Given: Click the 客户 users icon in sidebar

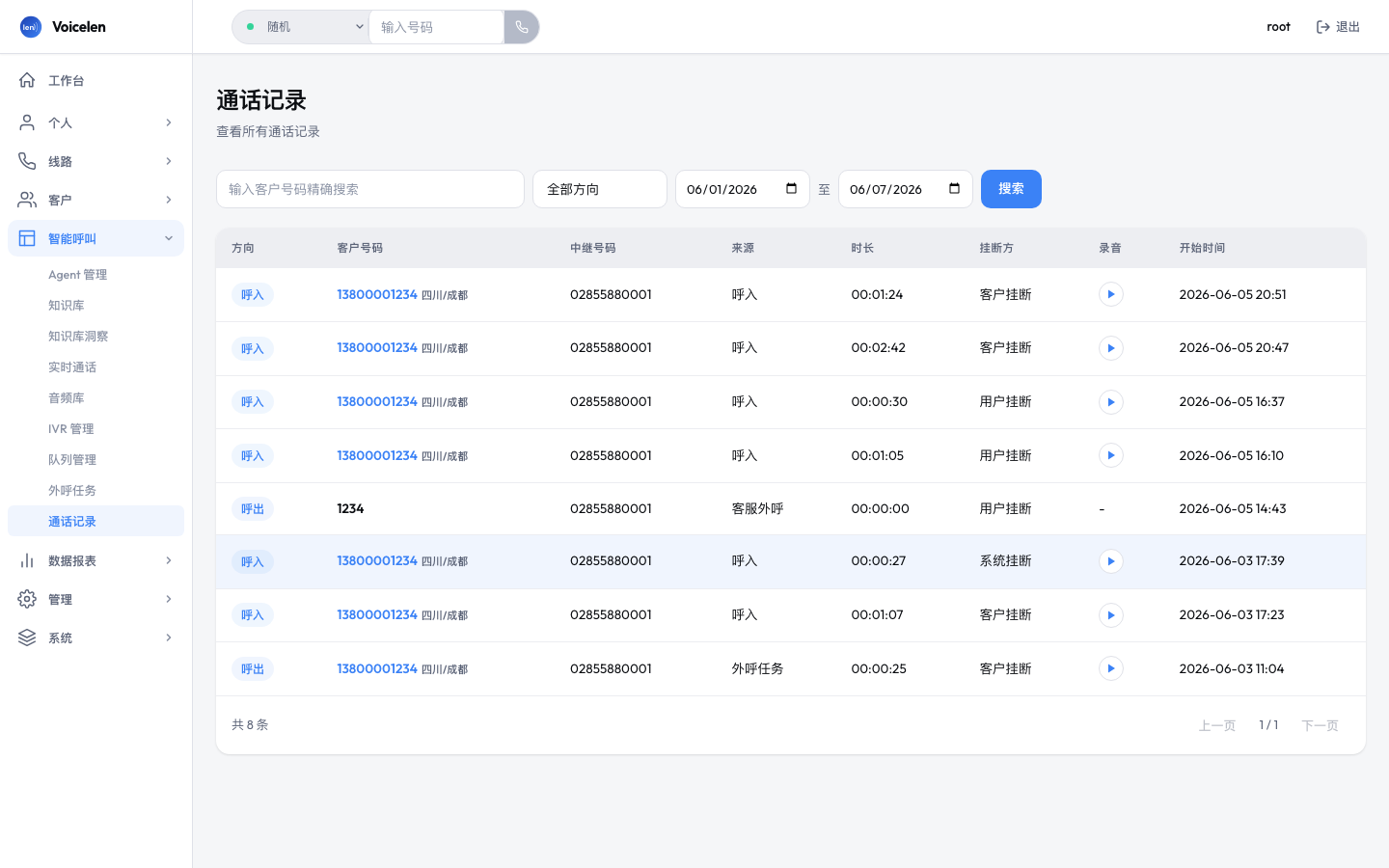Looking at the screenshot, I should 27,200.
